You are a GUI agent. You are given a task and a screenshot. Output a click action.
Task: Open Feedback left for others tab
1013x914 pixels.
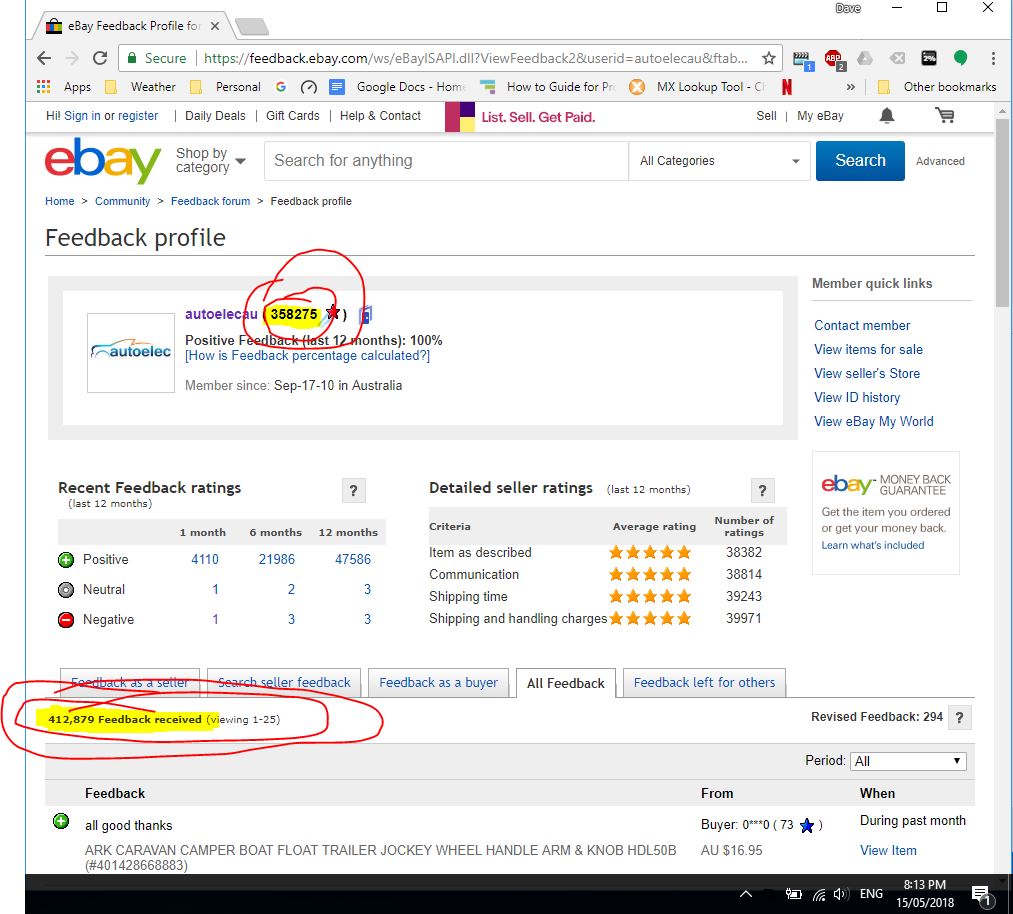point(704,683)
